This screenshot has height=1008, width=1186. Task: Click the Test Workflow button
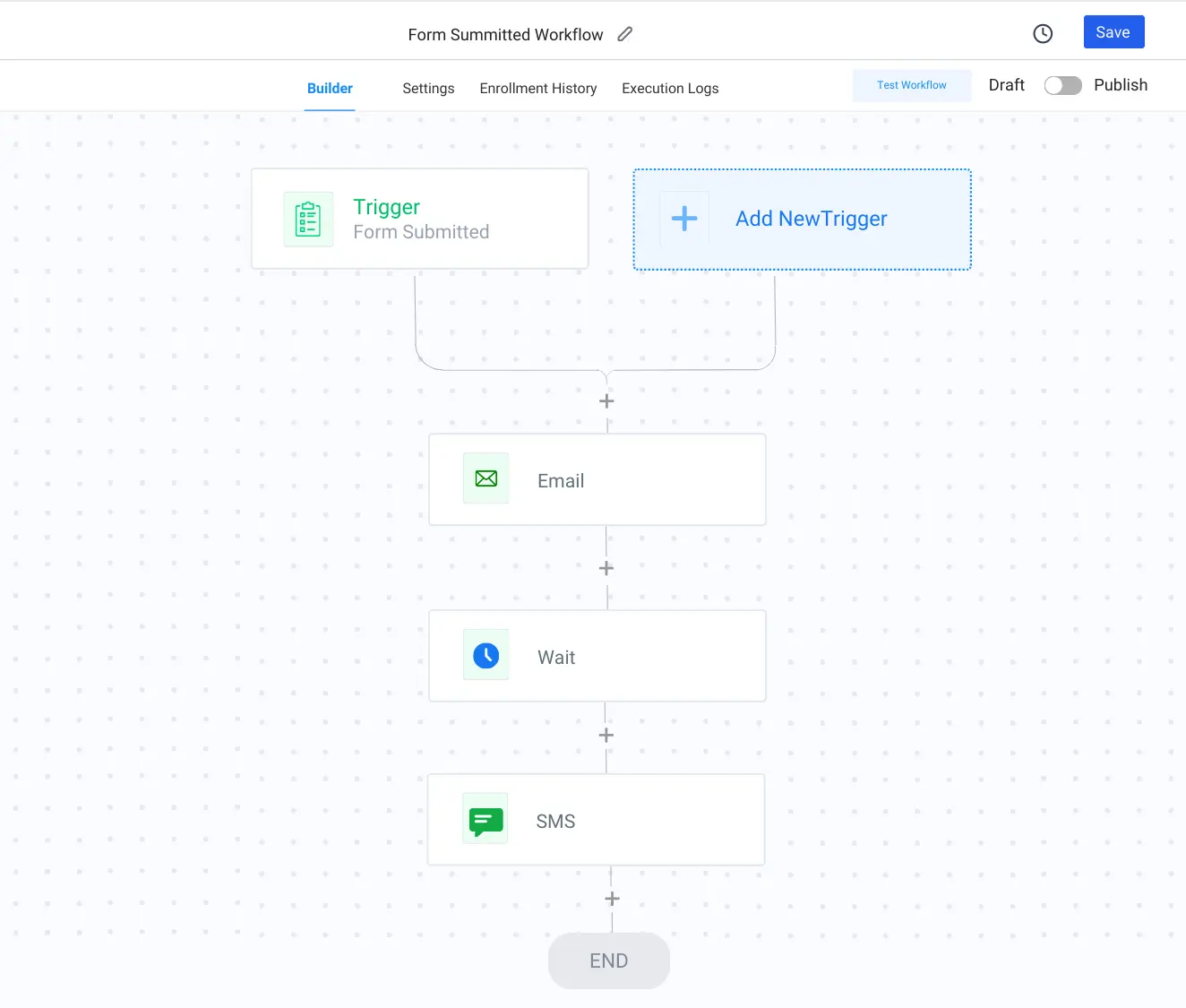[911, 85]
